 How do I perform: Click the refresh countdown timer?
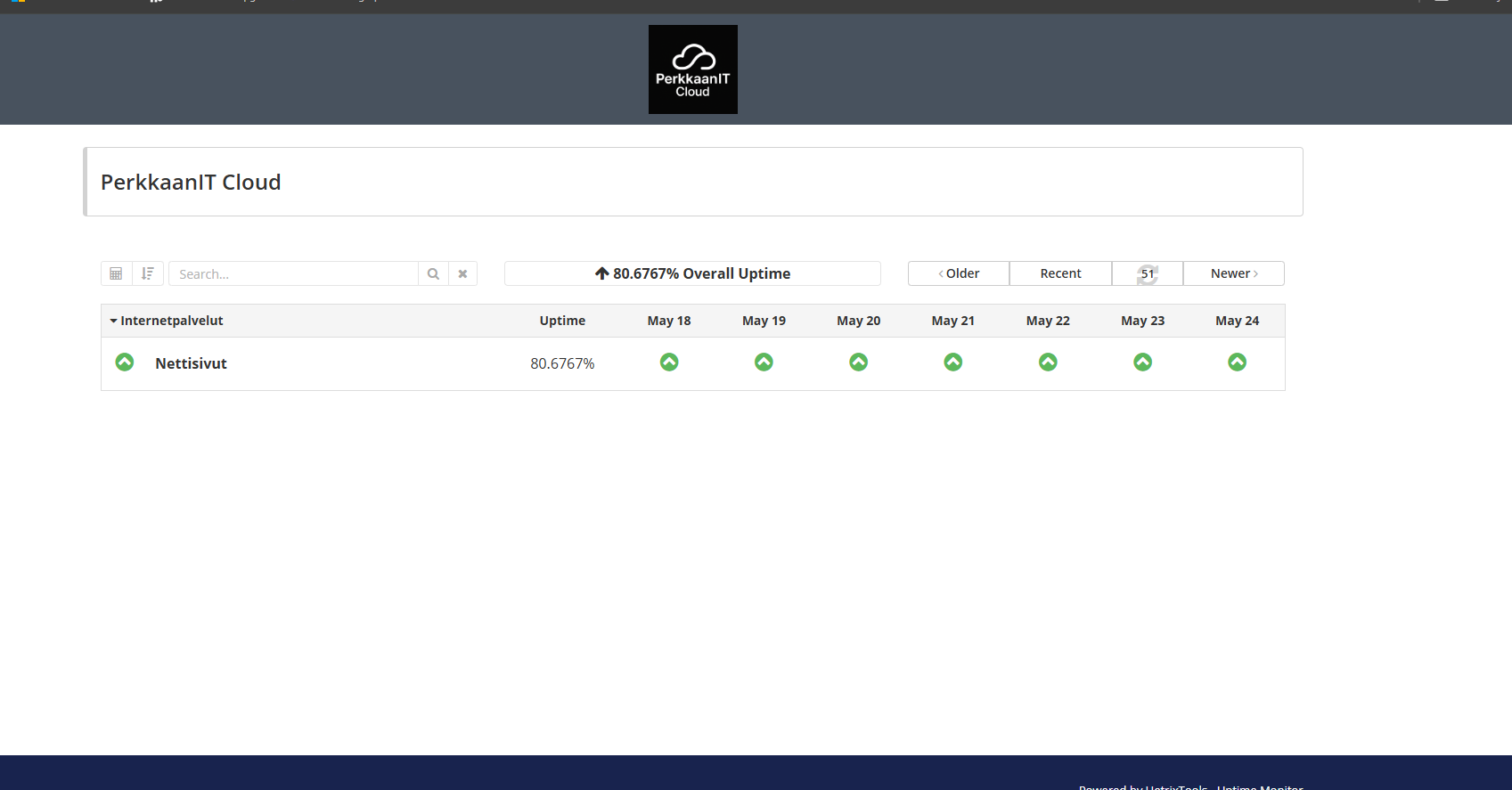point(1148,273)
